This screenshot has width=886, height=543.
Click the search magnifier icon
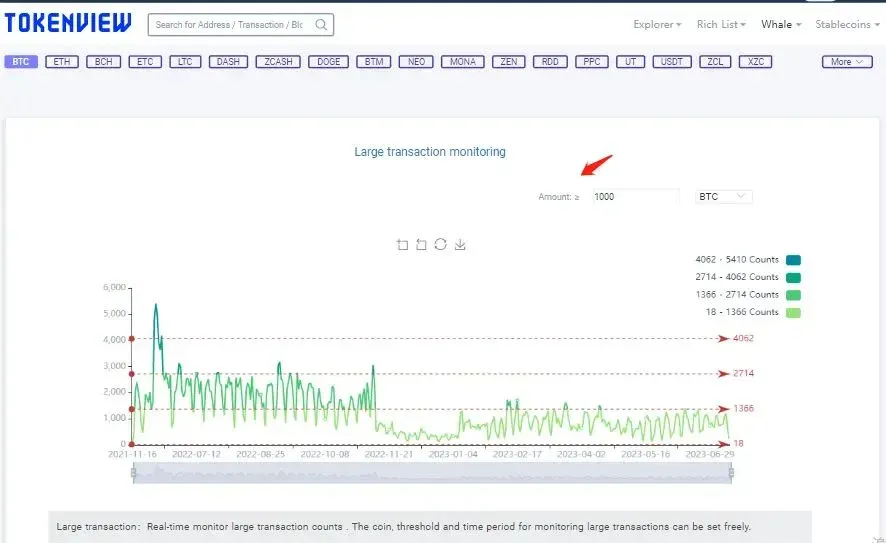(321, 25)
